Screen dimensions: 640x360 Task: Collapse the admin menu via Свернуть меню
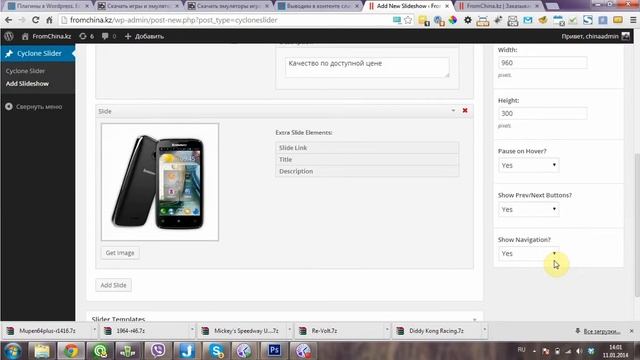34,107
